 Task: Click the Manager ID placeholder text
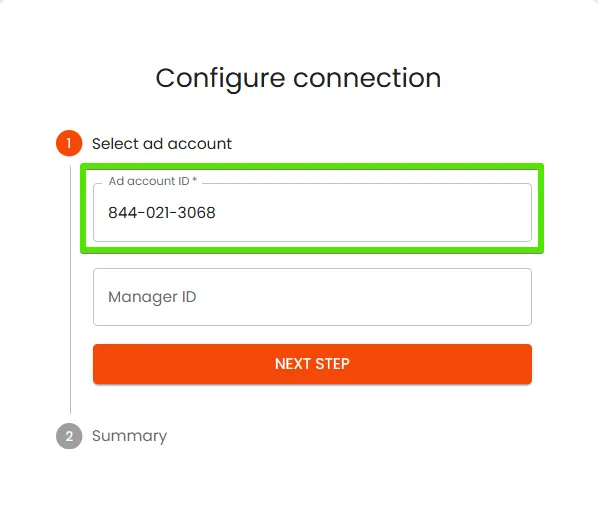(x=152, y=297)
